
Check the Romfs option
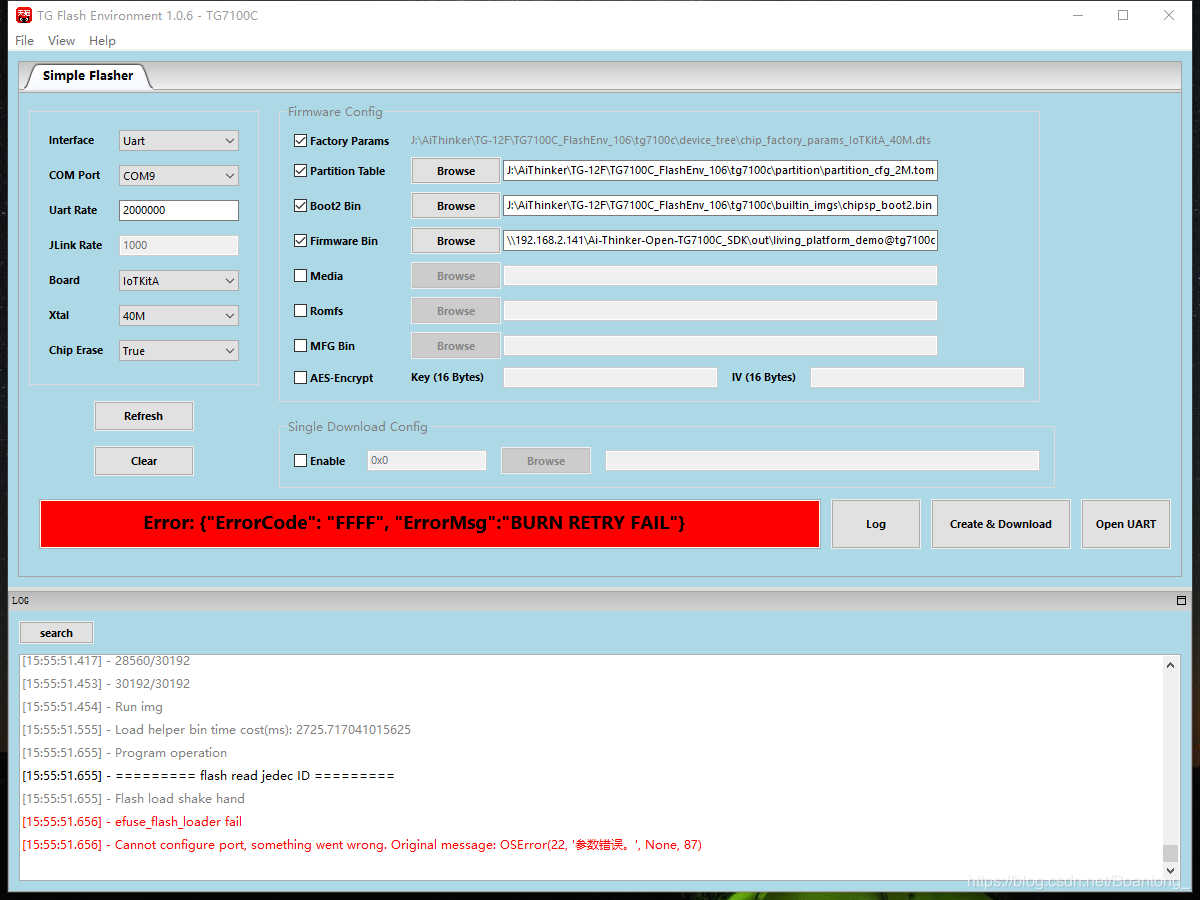[300, 311]
